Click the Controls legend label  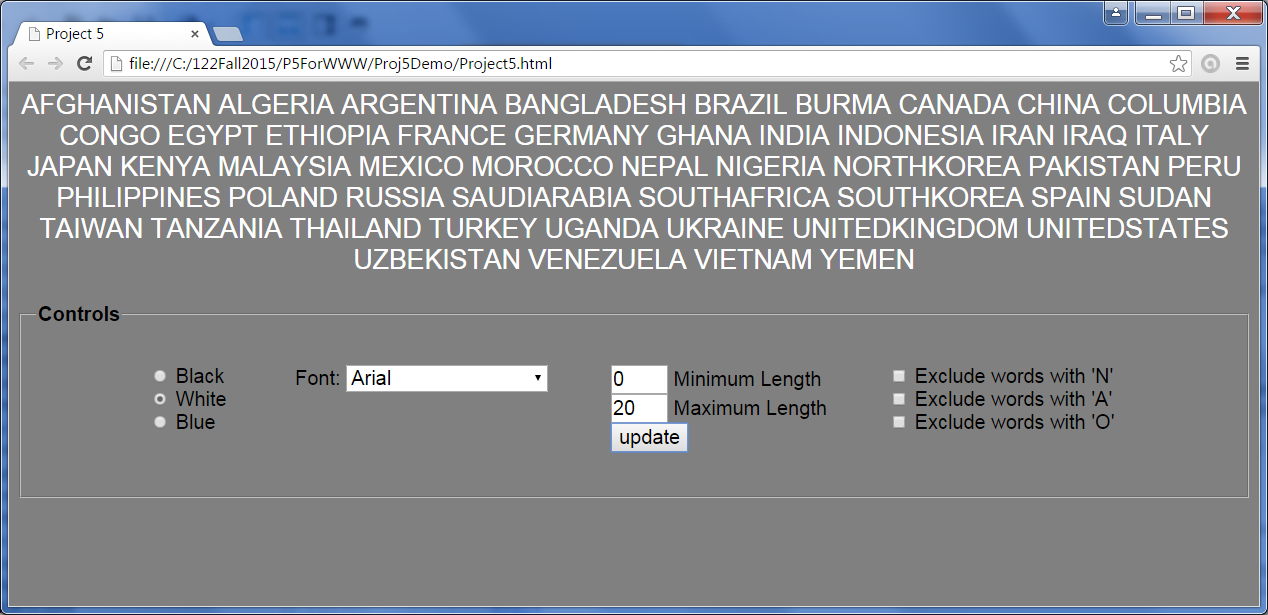79,314
